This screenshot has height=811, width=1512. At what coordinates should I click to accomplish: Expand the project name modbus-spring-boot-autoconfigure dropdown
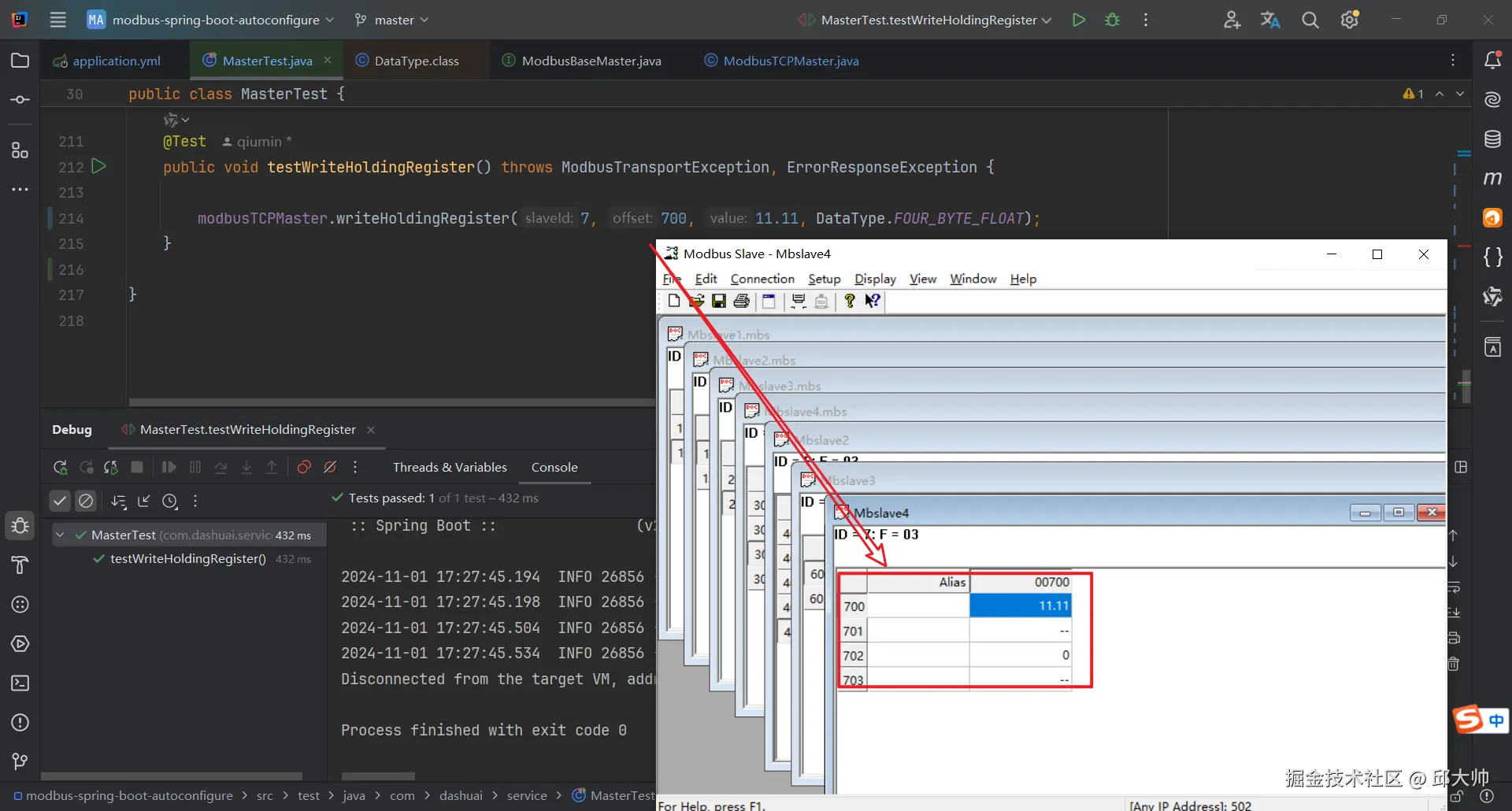coord(210,20)
